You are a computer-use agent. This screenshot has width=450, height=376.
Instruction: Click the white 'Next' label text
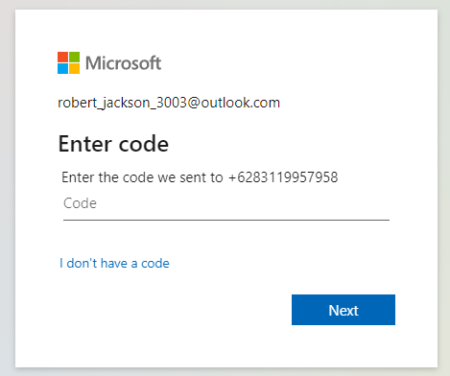343,310
